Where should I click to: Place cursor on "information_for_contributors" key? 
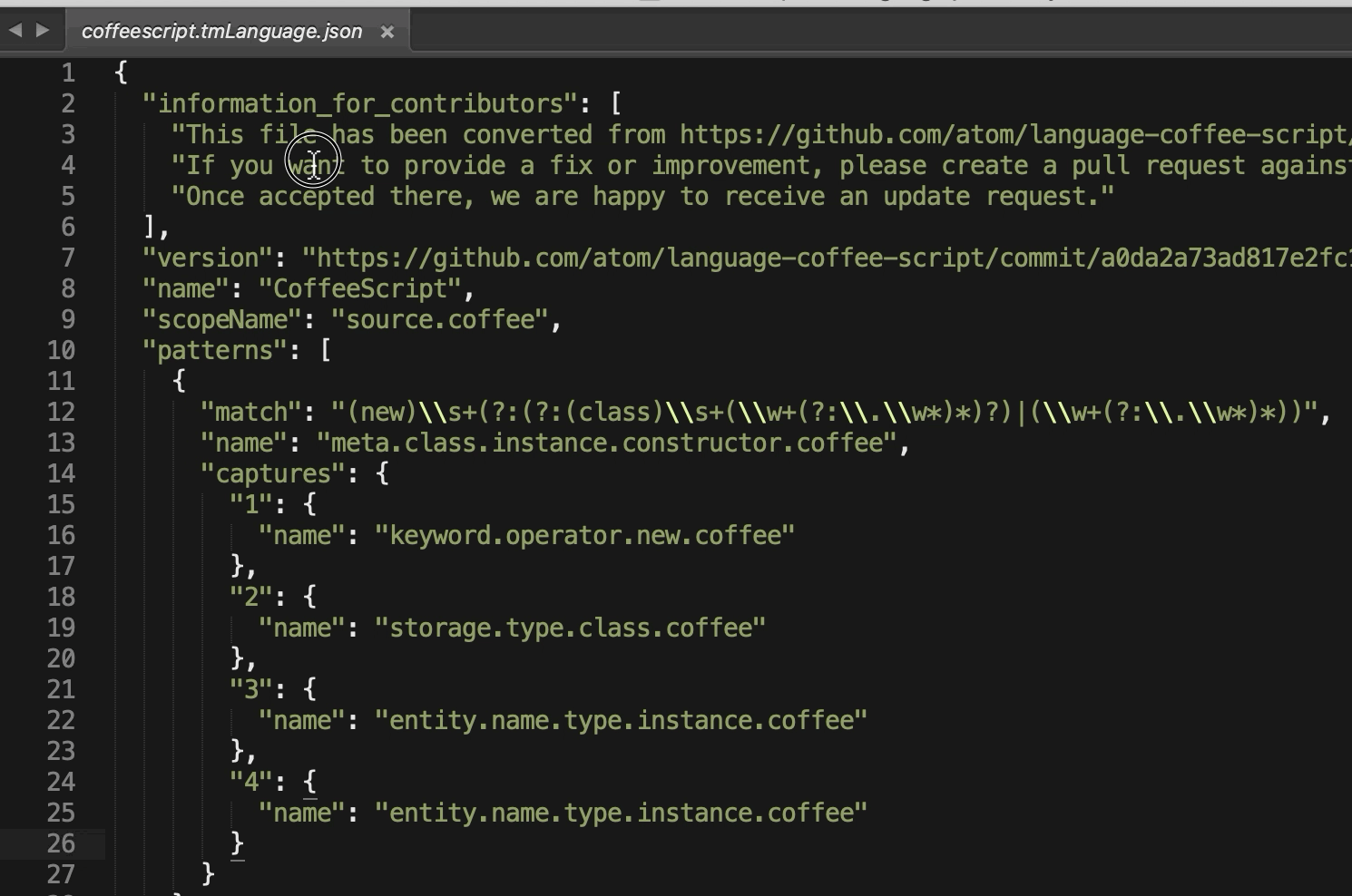pos(360,103)
